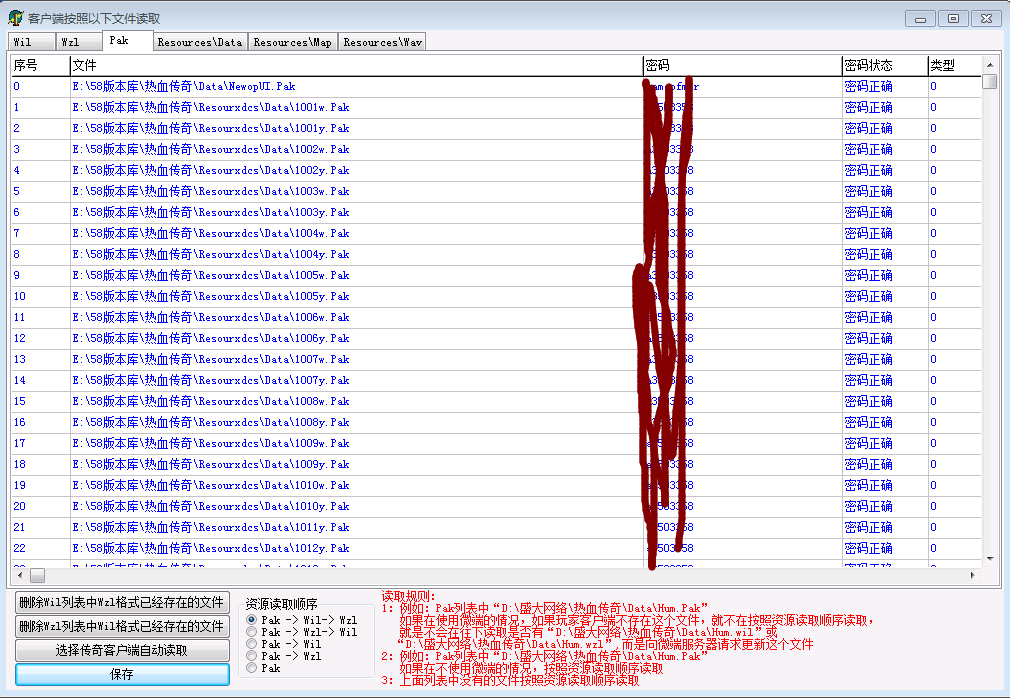Screen dimensions: 1010x698
Task: Switch to the Wzl tab
Action: 79,42
